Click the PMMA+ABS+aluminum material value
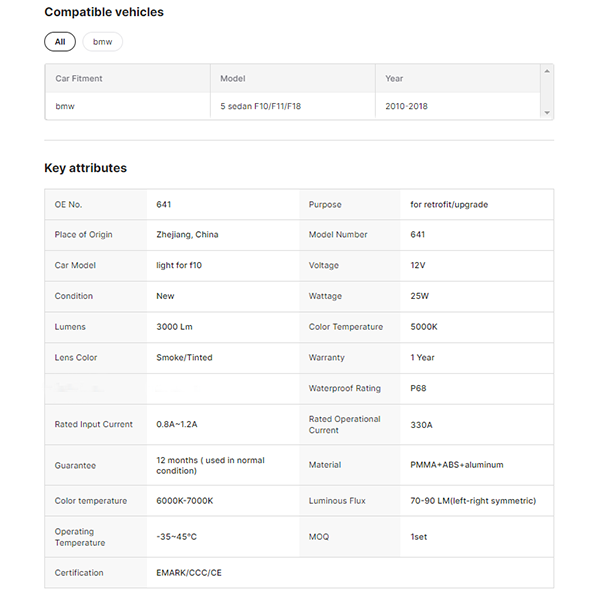 456,465
